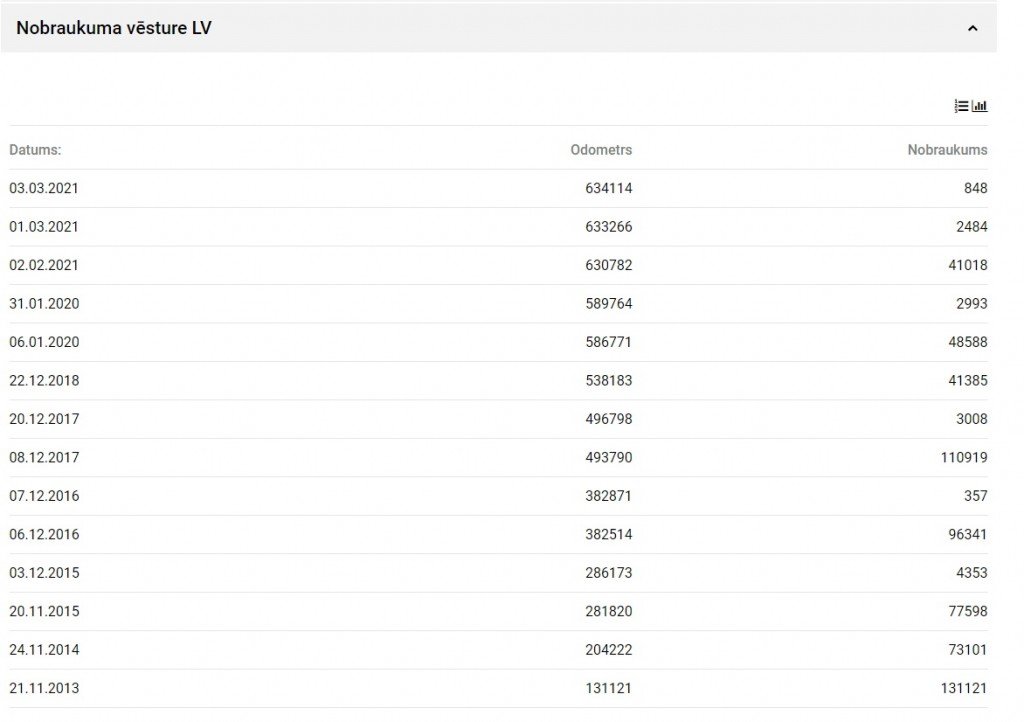1024x722 pixels.
Task: Click odometer value 382514
Action: 609,535
